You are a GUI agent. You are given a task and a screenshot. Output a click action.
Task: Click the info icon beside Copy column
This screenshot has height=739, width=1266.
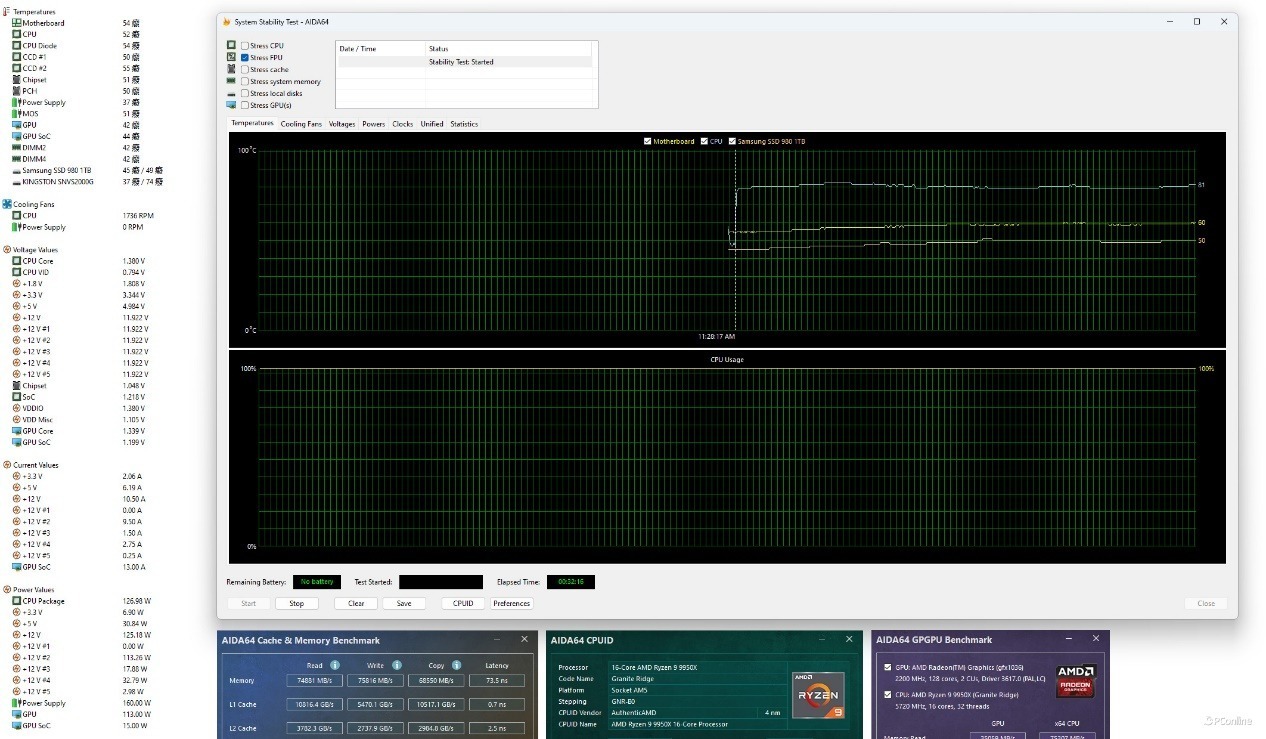pyautogui.click(x=458, y=665)
